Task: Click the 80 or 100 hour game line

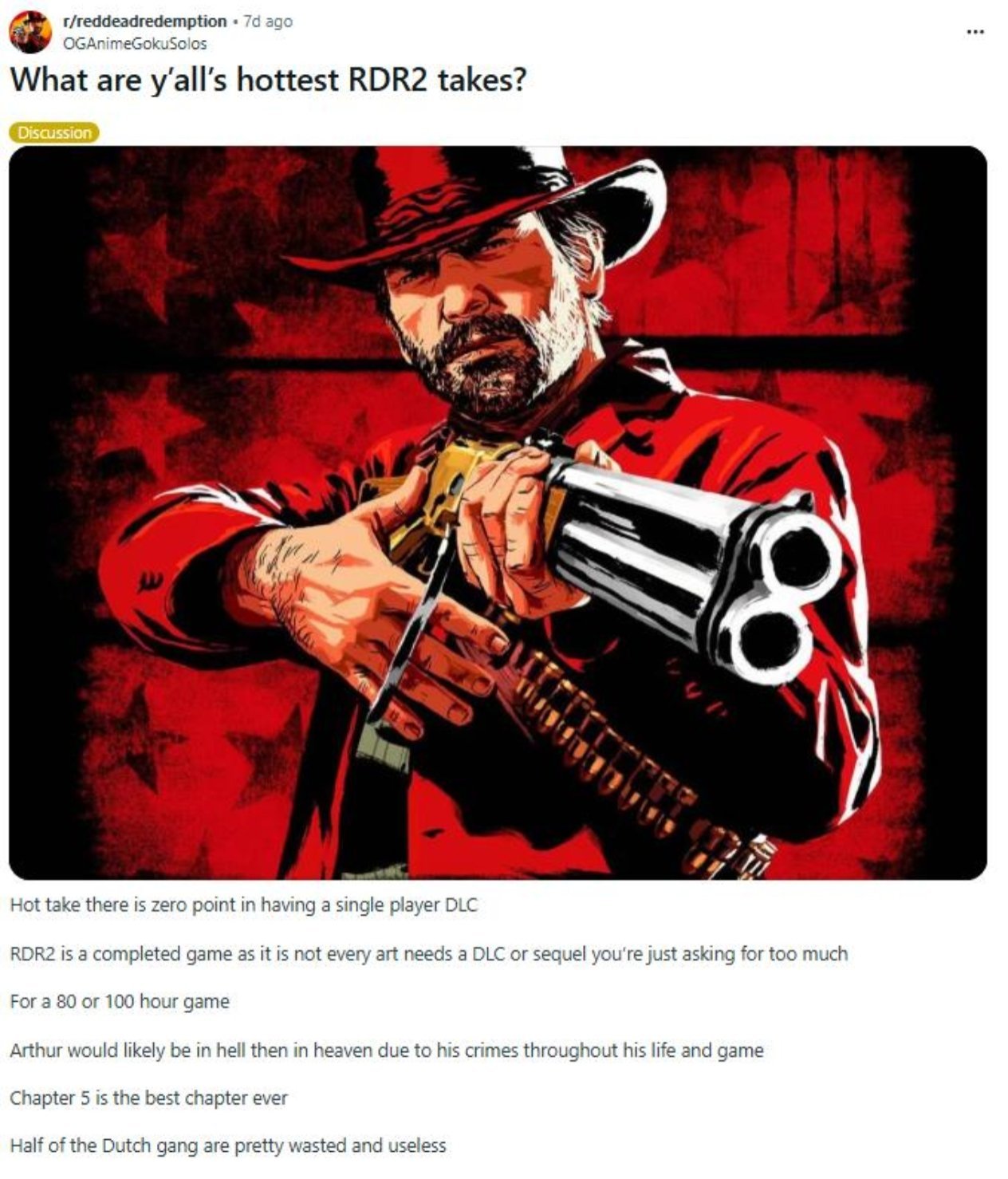Action: 120,1001
